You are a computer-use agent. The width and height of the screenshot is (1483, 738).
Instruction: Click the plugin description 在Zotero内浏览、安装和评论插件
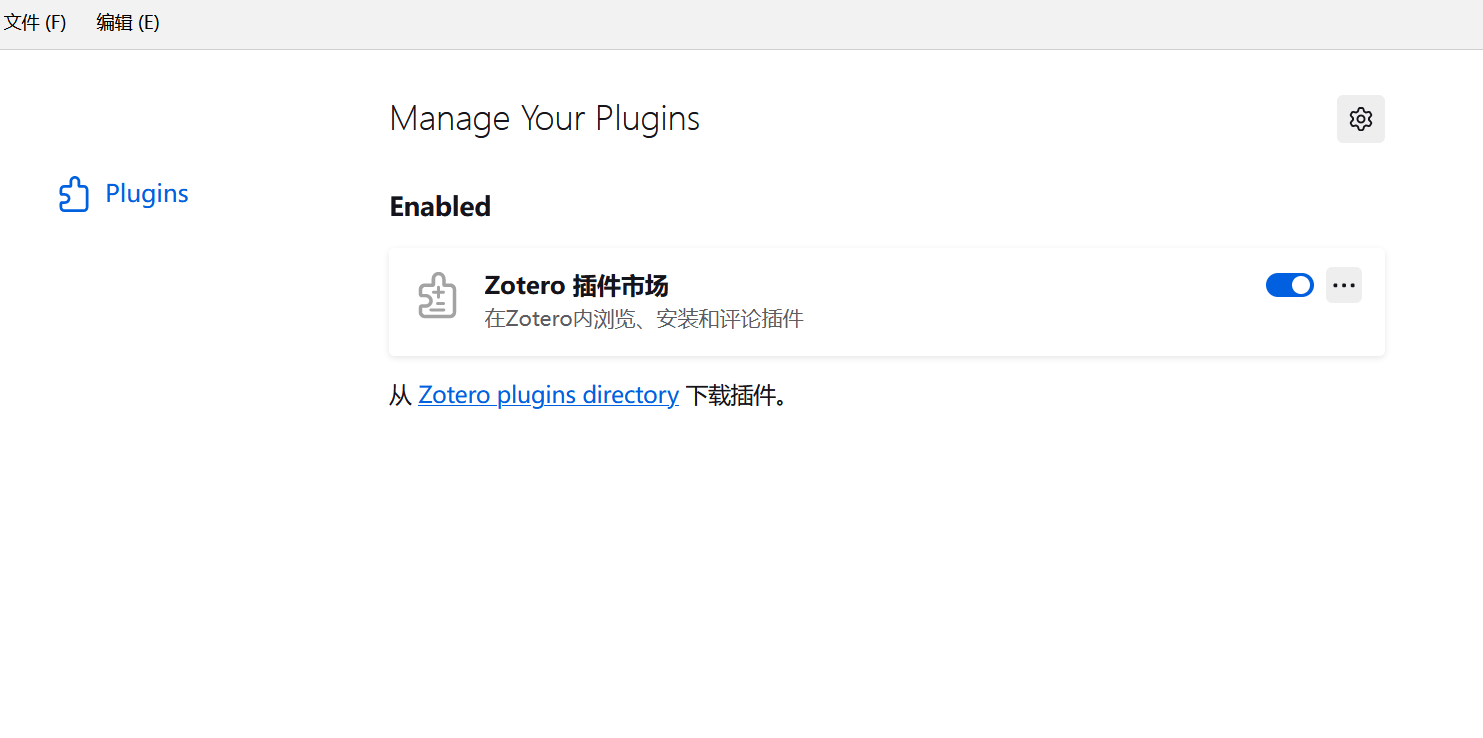click(644, 320)
